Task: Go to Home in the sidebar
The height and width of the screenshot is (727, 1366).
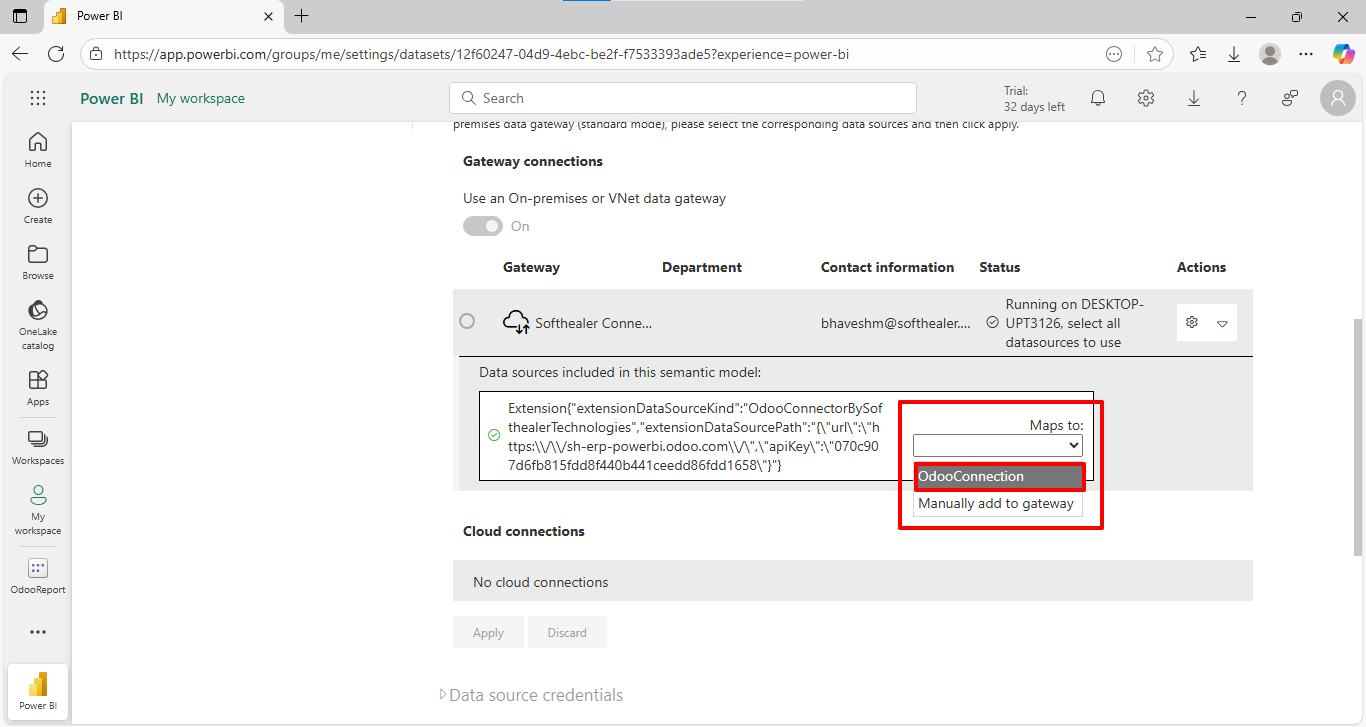Action: [x=38, y=150]
